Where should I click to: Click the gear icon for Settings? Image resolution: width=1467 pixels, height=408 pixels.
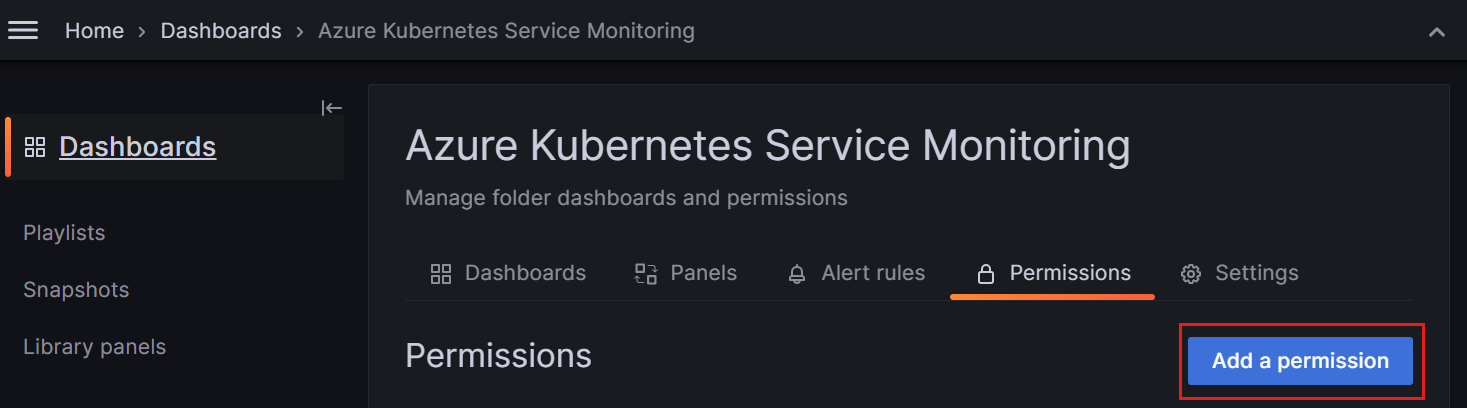coord(1190,274)
